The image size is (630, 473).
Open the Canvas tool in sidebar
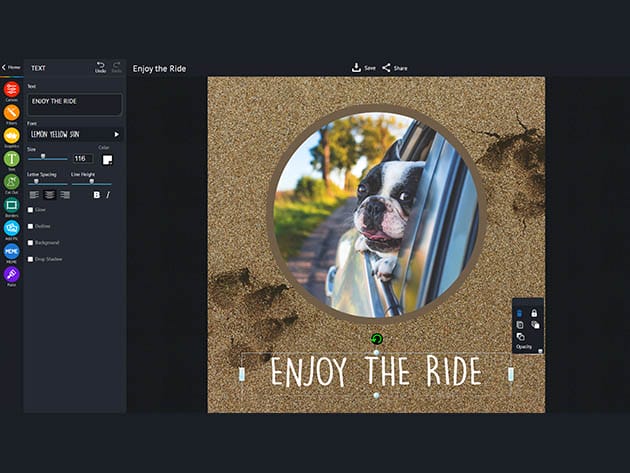[x=11, y=90]
